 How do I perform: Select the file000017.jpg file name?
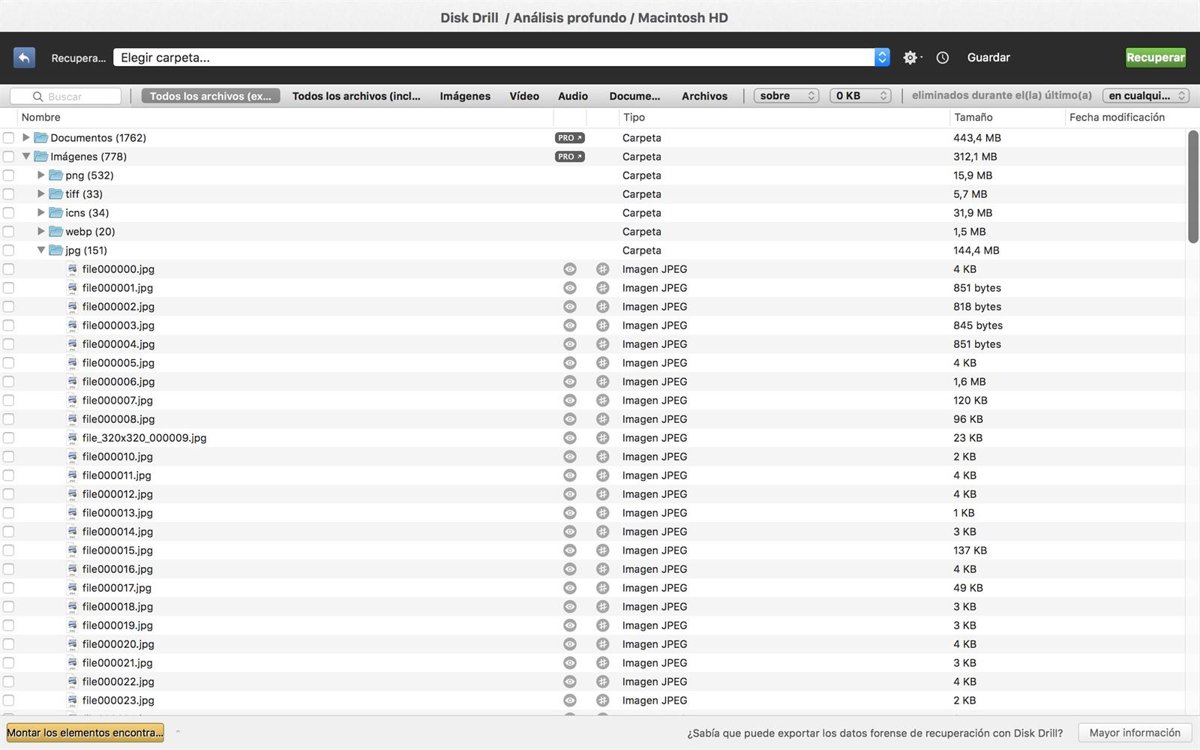click(x=117, y=588)
